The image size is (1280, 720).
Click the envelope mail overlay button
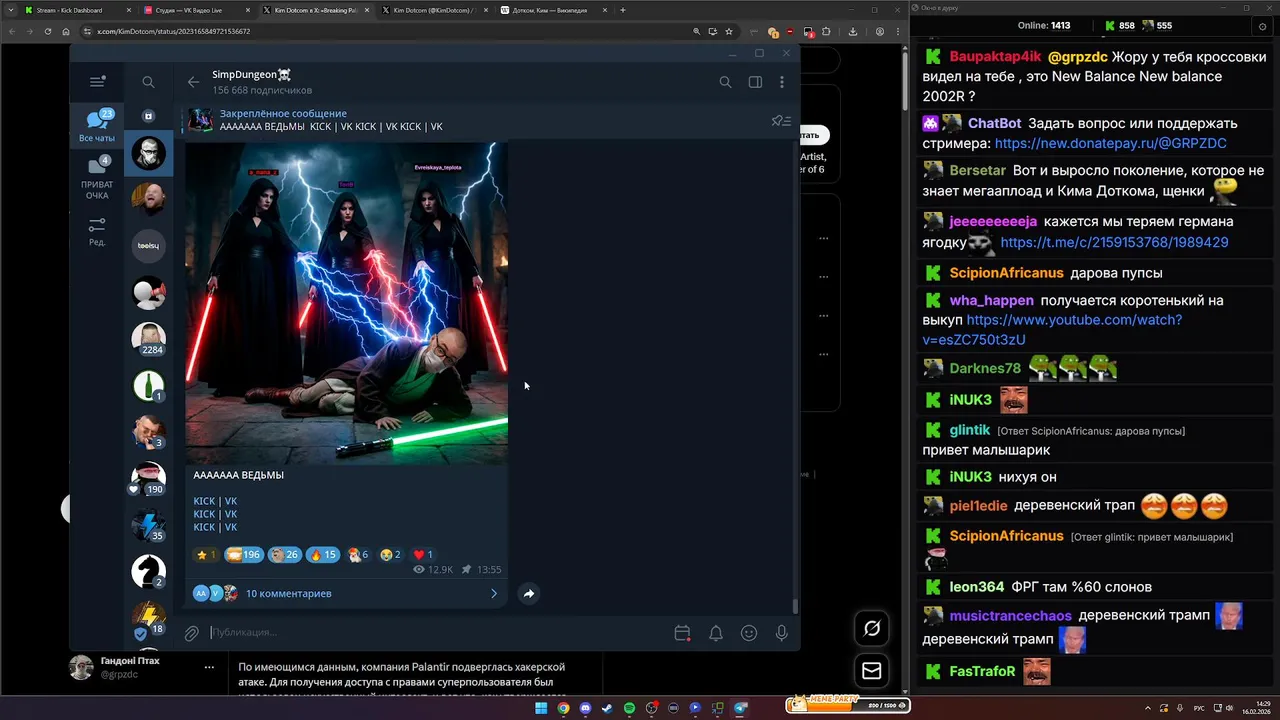tap(872, 671)
